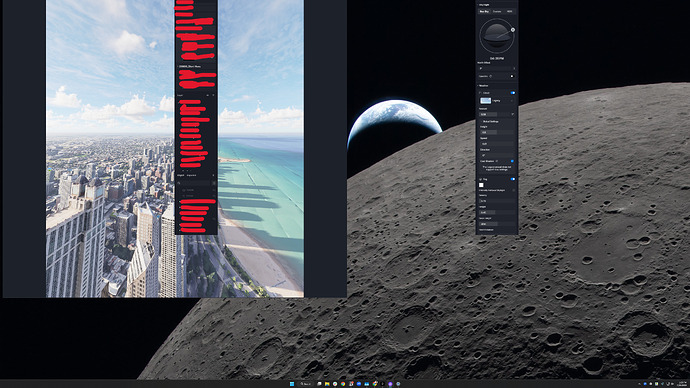This screenshot has width=690, height=388.
Task: Toggle the Cast Shadow switch
Action: click(x=512, y=161)
